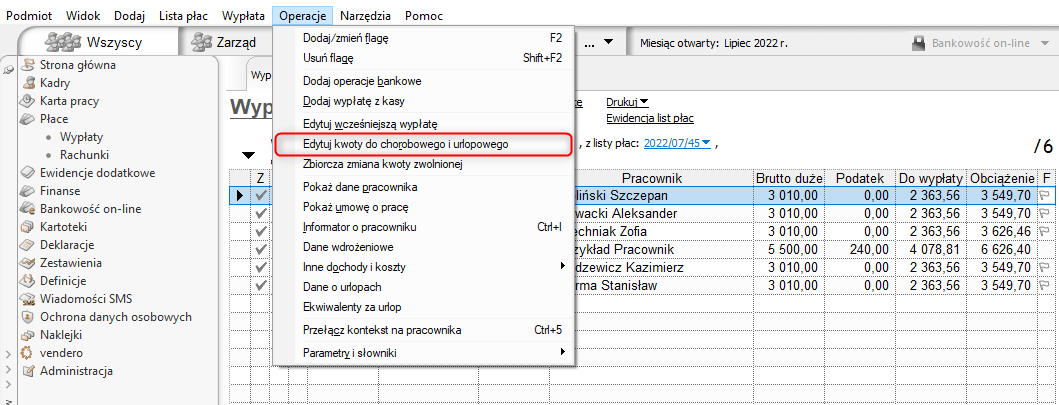
Task: Open the Narzędzia menu
Action: [x=365, y=16]
